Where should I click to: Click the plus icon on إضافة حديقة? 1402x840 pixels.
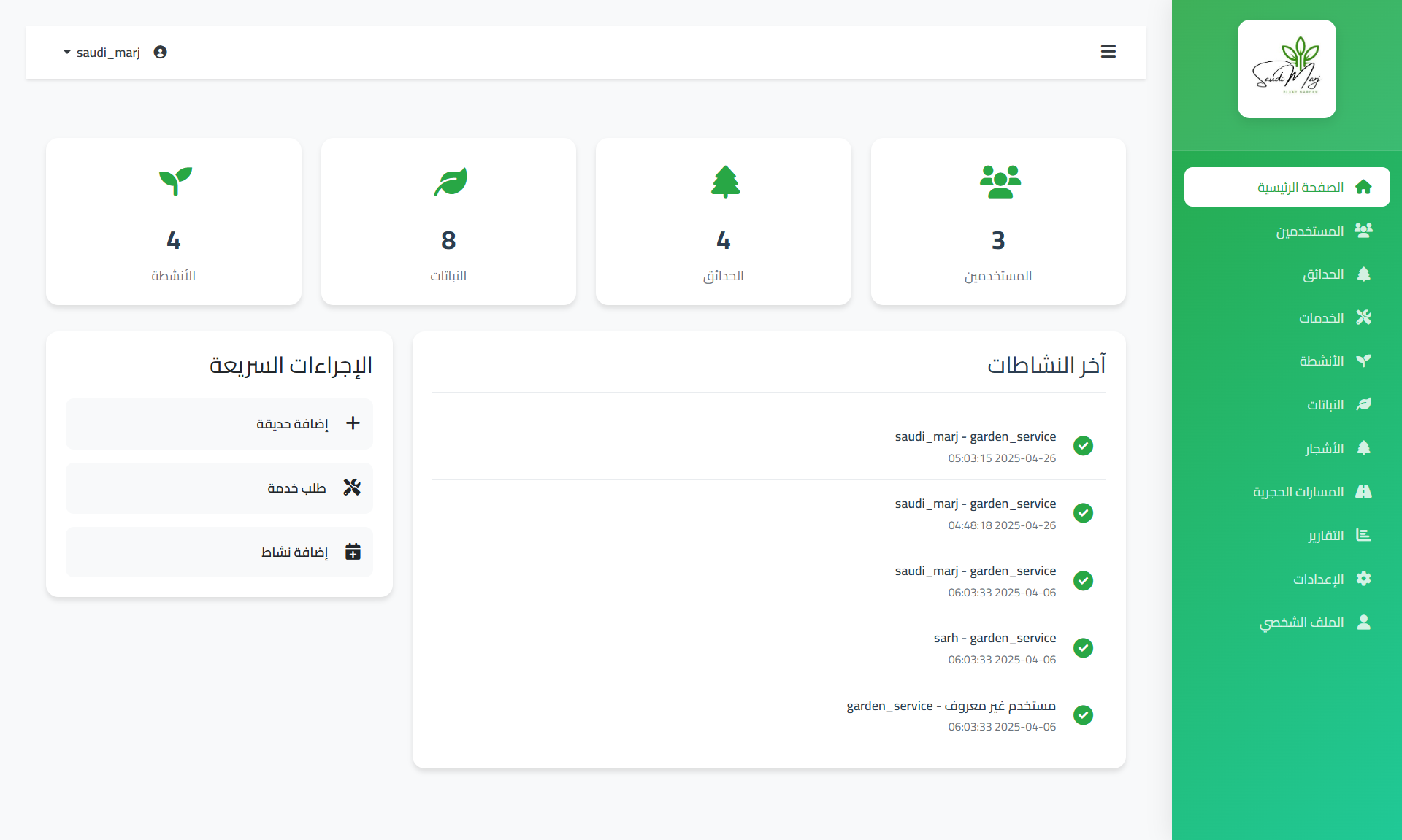353,423
